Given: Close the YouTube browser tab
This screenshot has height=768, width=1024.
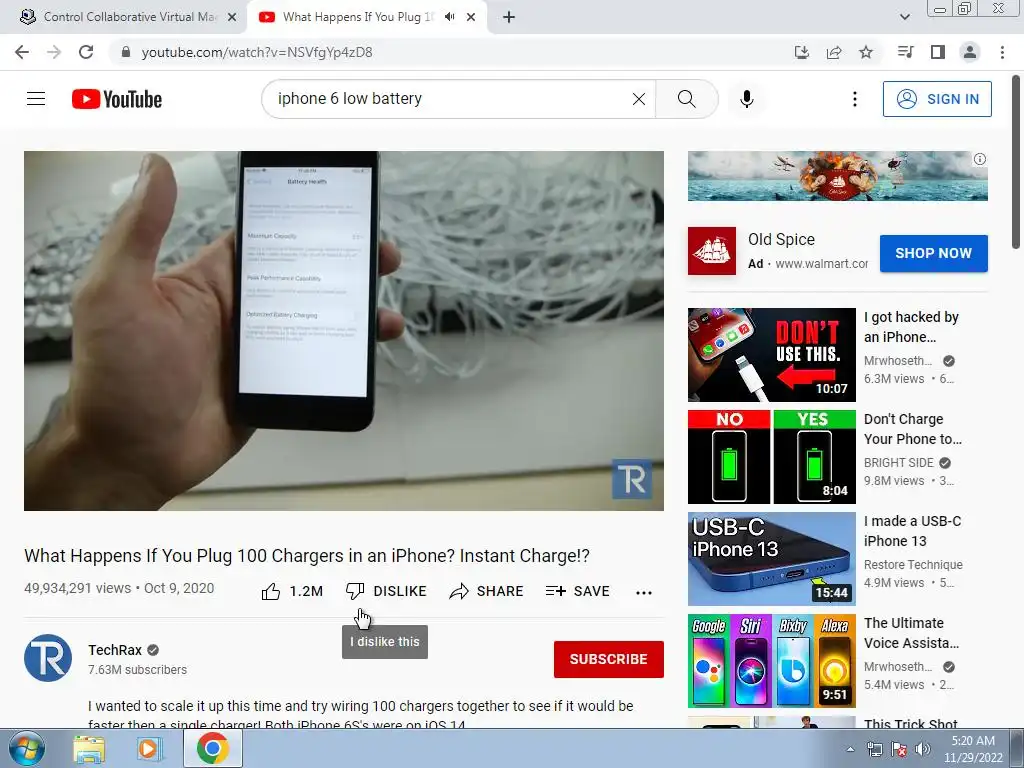Looking at the screenshot, I should point(471,17).
